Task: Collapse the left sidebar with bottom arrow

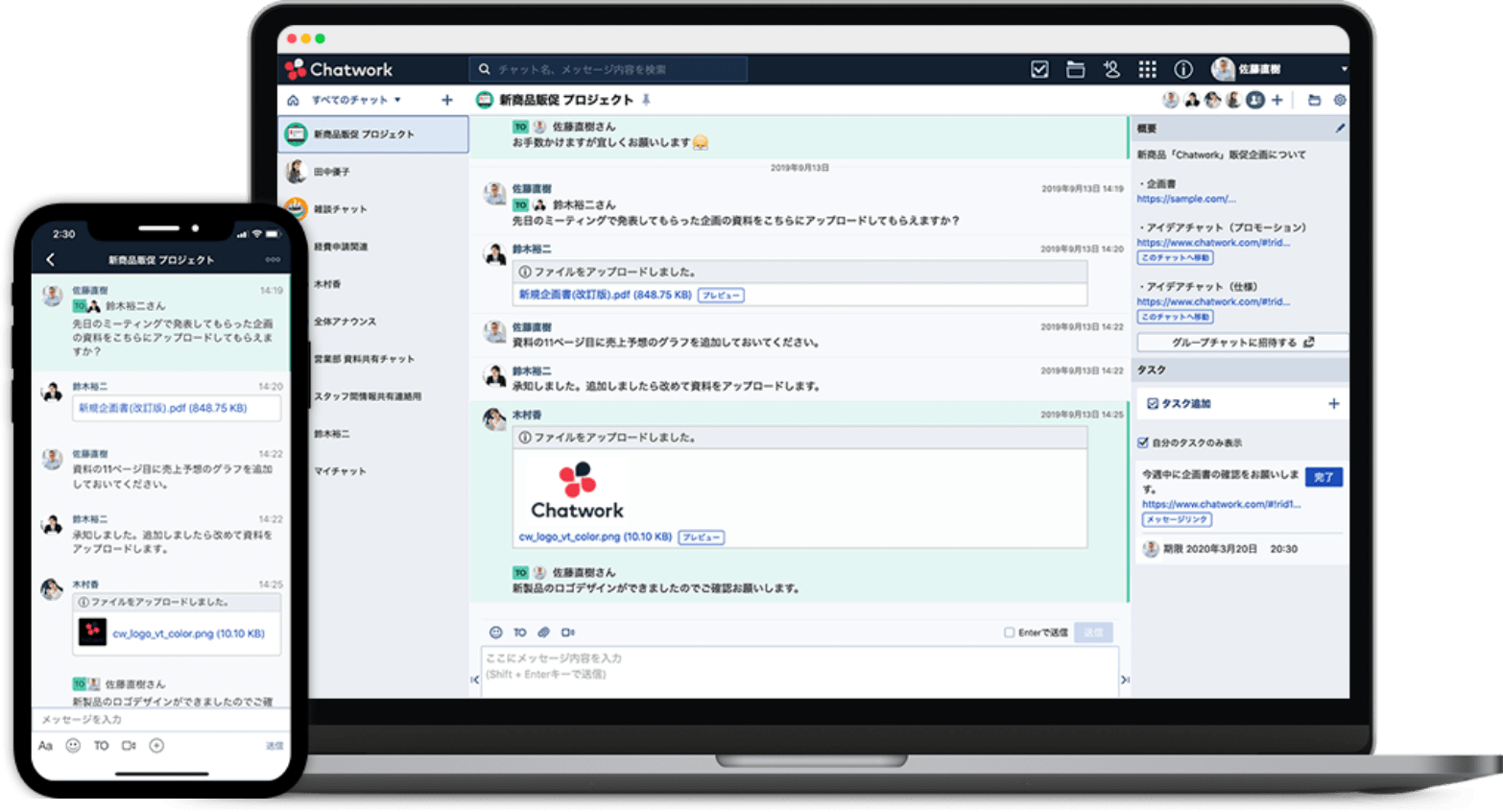Action: (x=474, y=680)
